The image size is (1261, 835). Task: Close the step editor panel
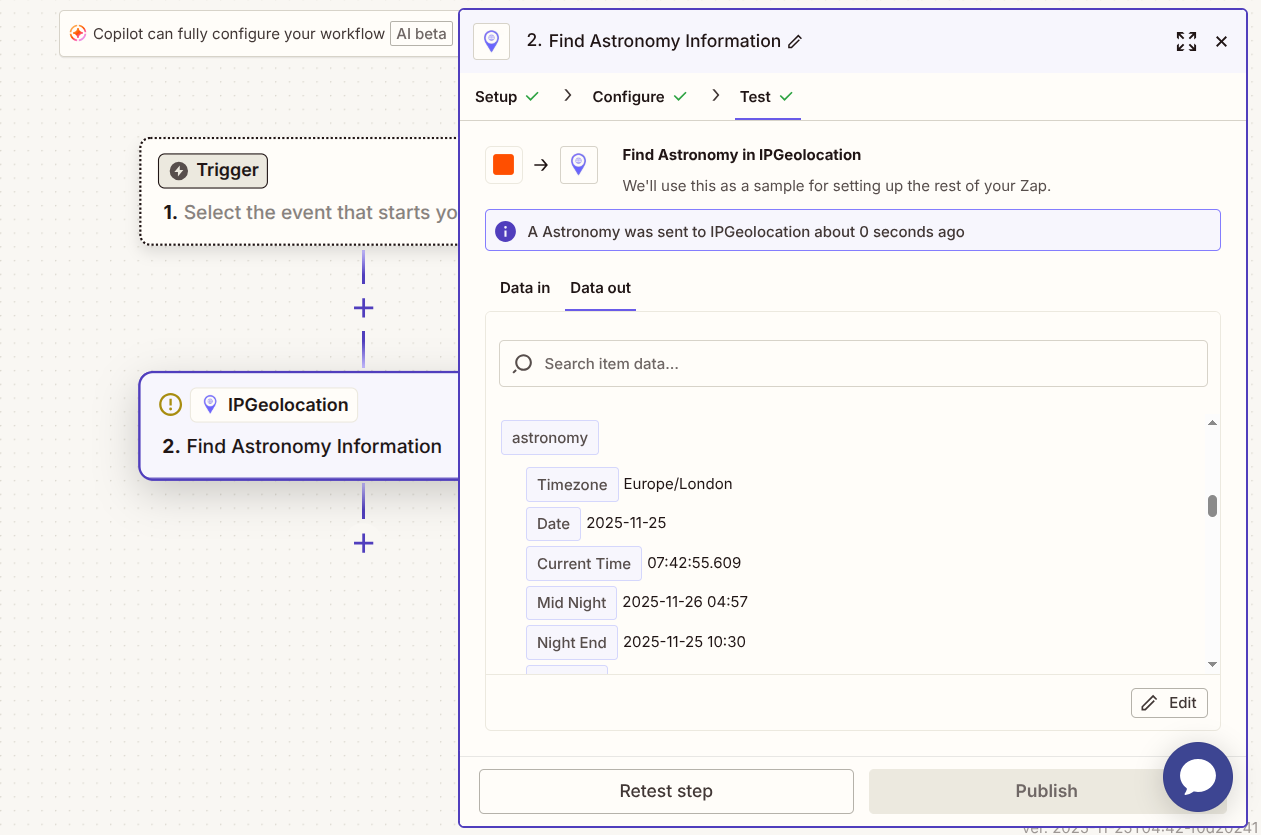(x=1221, y=42)
